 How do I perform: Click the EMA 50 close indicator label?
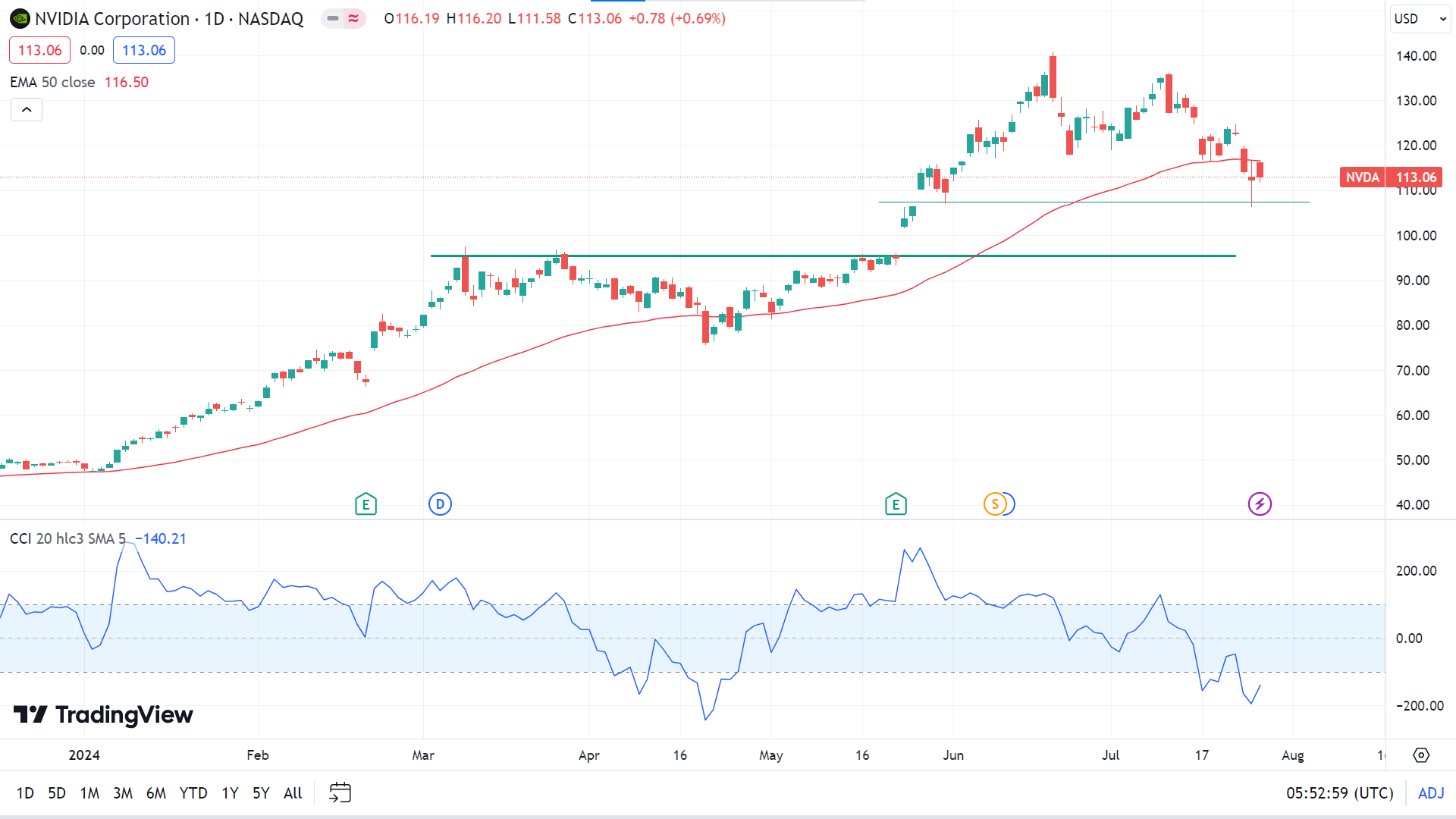pos(52,82)
